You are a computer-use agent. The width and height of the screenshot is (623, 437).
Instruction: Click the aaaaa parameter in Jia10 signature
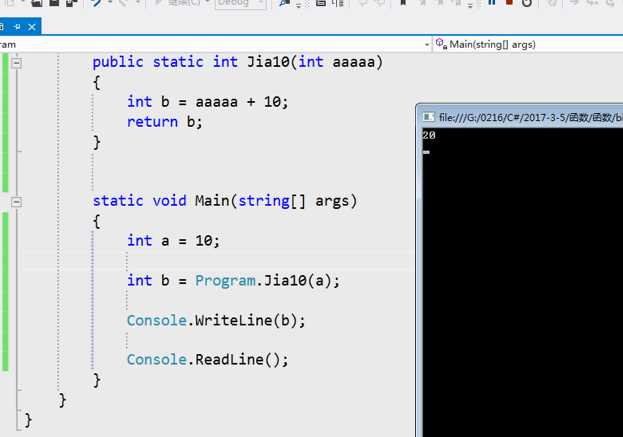coord(354,62)
